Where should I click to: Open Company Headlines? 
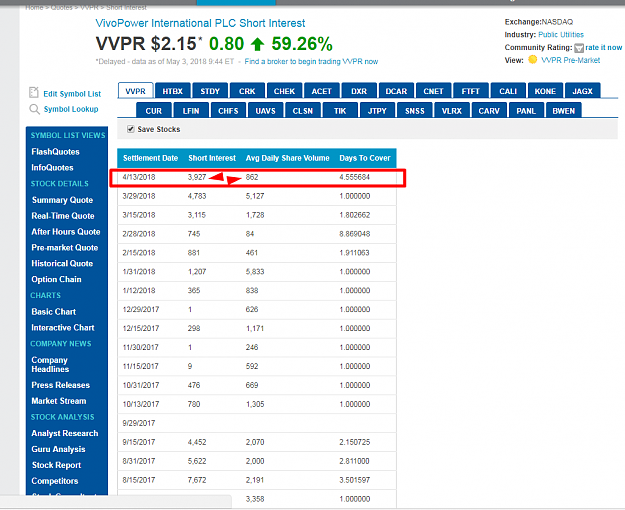(x=50, y=364)
